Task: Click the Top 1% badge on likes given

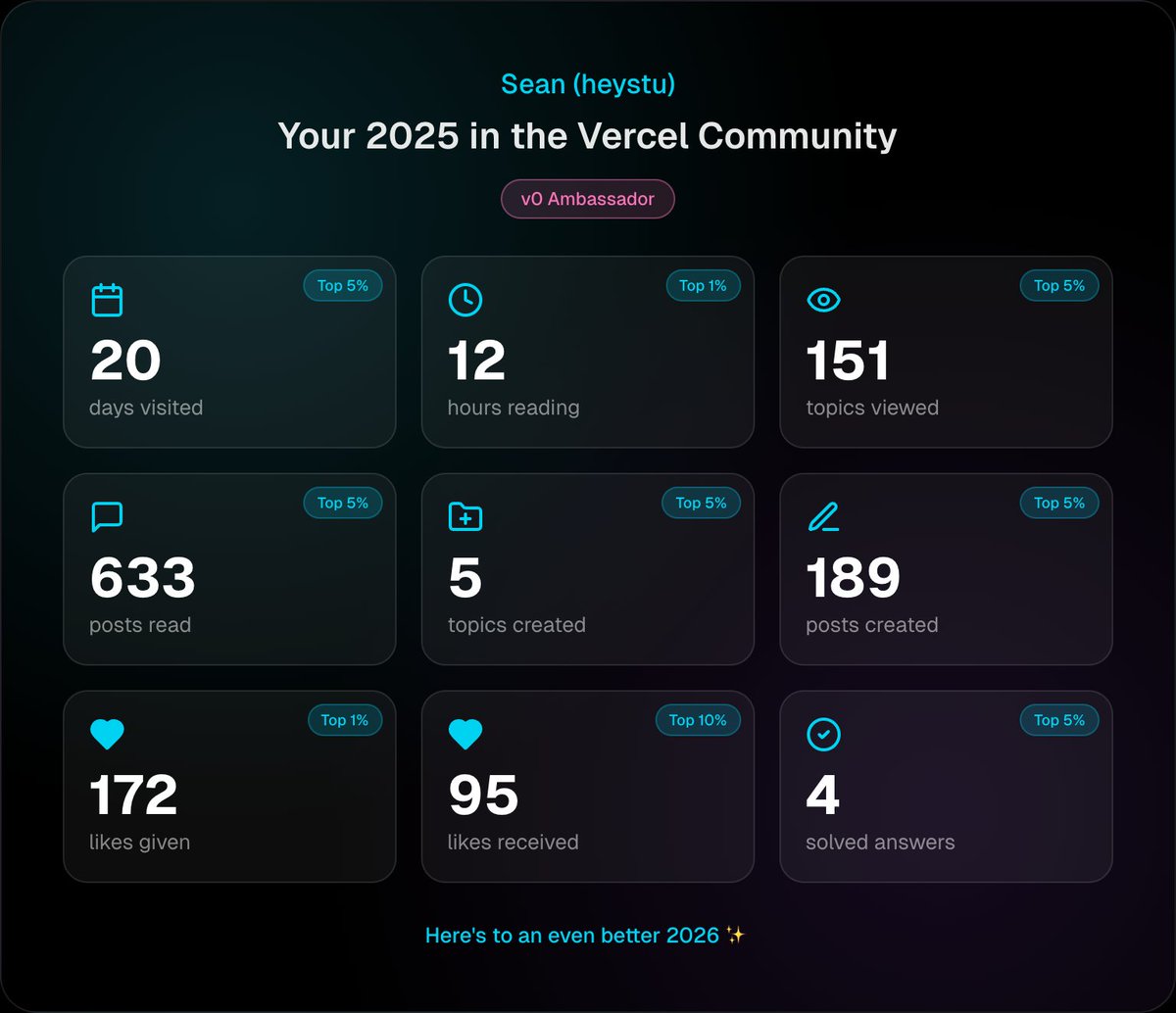Action: (x=345, y=720)
